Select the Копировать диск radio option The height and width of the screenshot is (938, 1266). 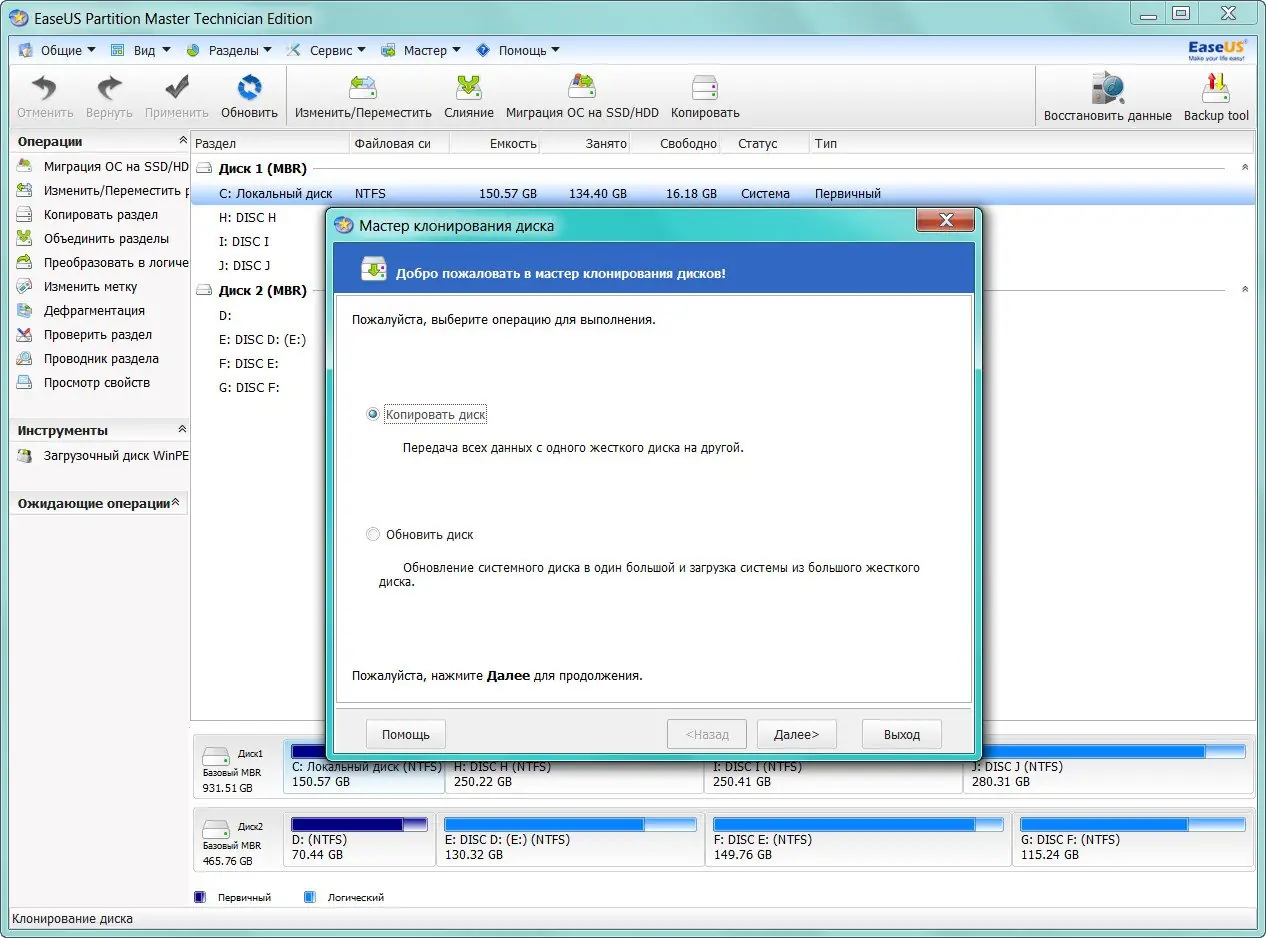(374, 414)
